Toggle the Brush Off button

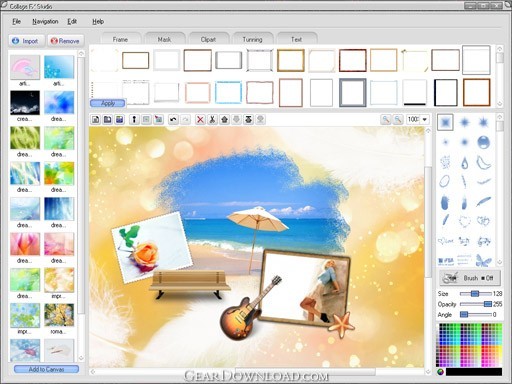[x=470, y=278]
